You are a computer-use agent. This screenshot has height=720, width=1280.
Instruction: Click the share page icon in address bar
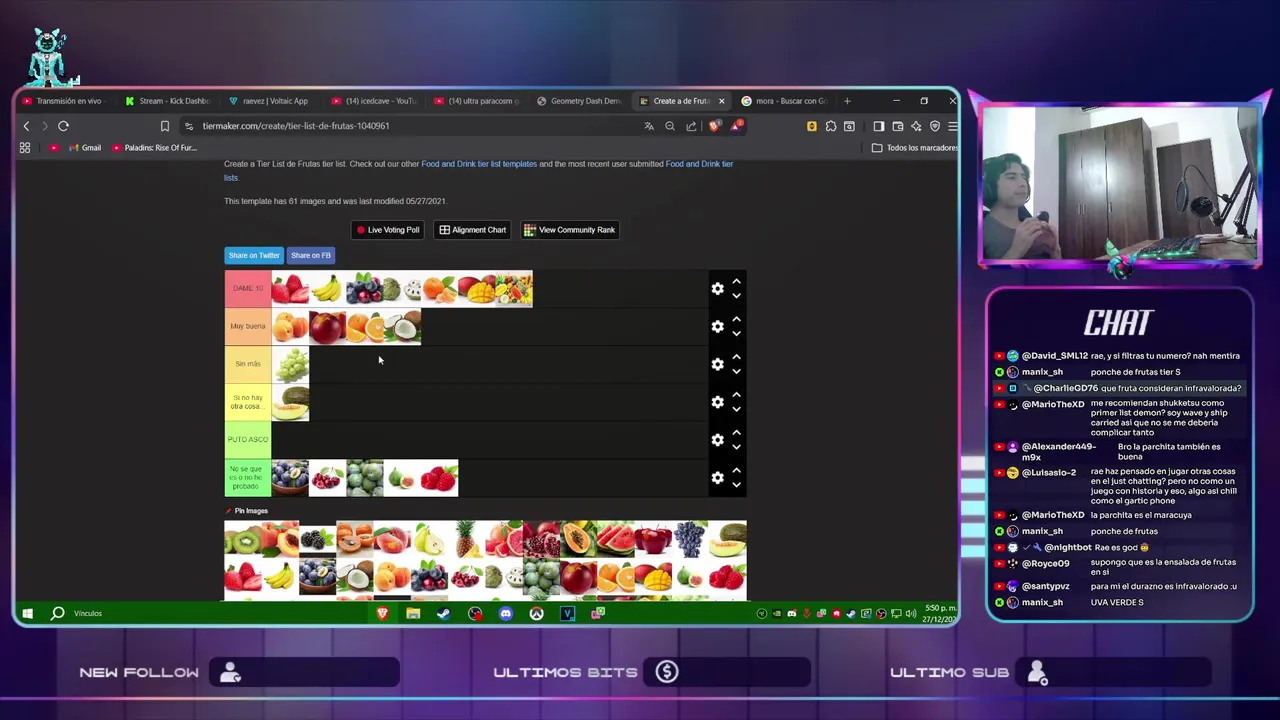pyautogui.click(x=691, y=126)
